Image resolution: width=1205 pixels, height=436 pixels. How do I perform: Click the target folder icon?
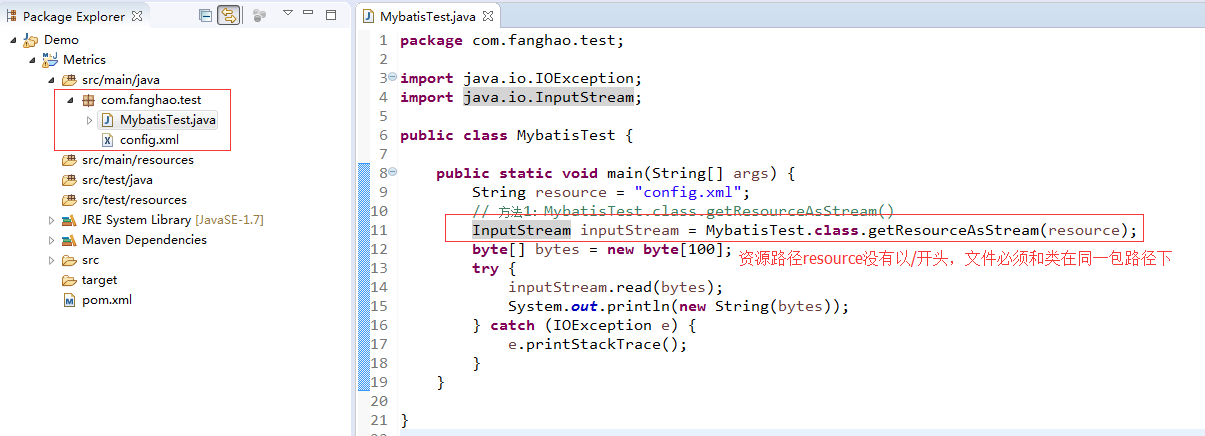click(x=68, y=280)
